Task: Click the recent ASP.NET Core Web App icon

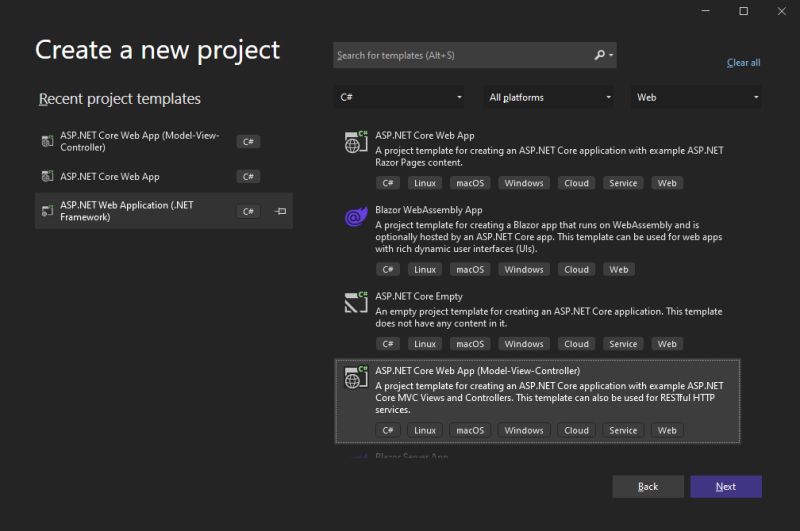Action: [x=47, y=176]
